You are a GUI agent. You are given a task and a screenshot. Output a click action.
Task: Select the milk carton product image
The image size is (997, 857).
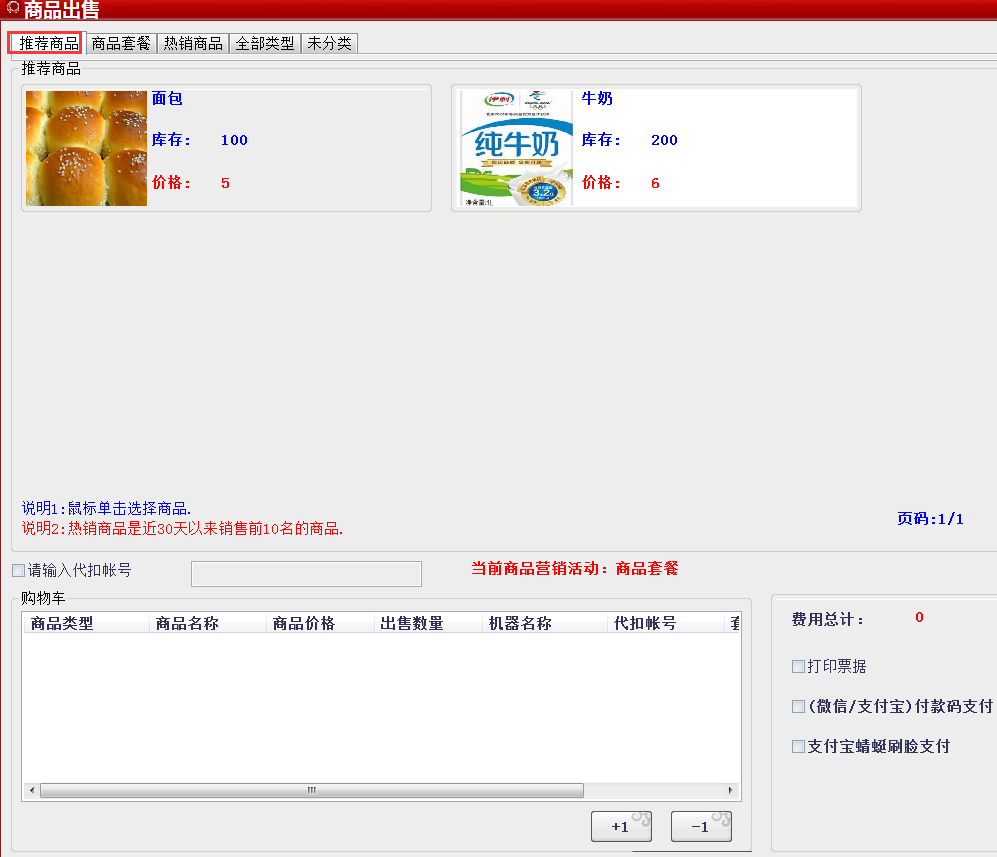point(515,148)
